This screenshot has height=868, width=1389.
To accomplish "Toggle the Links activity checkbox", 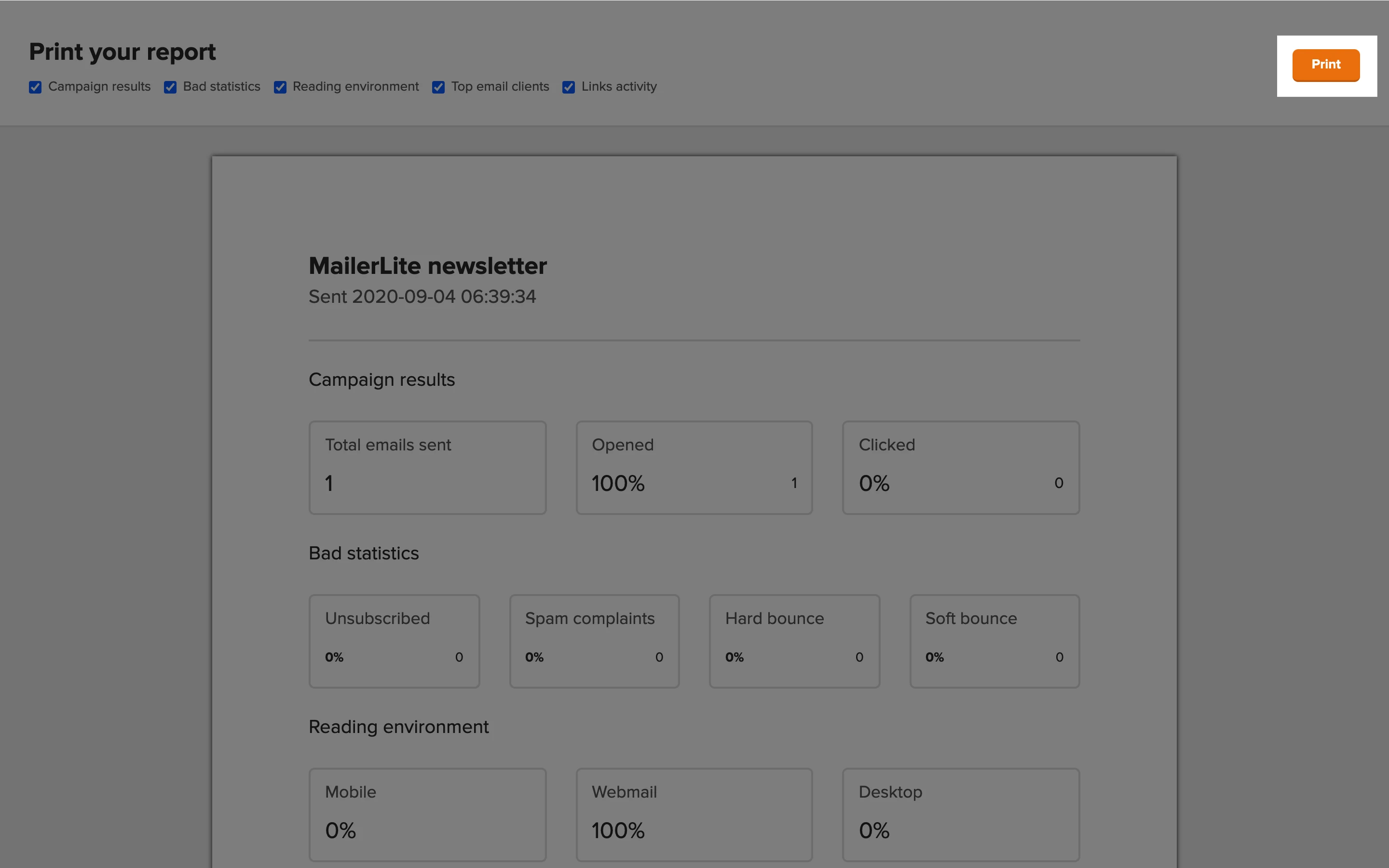I will coord(568,87).
